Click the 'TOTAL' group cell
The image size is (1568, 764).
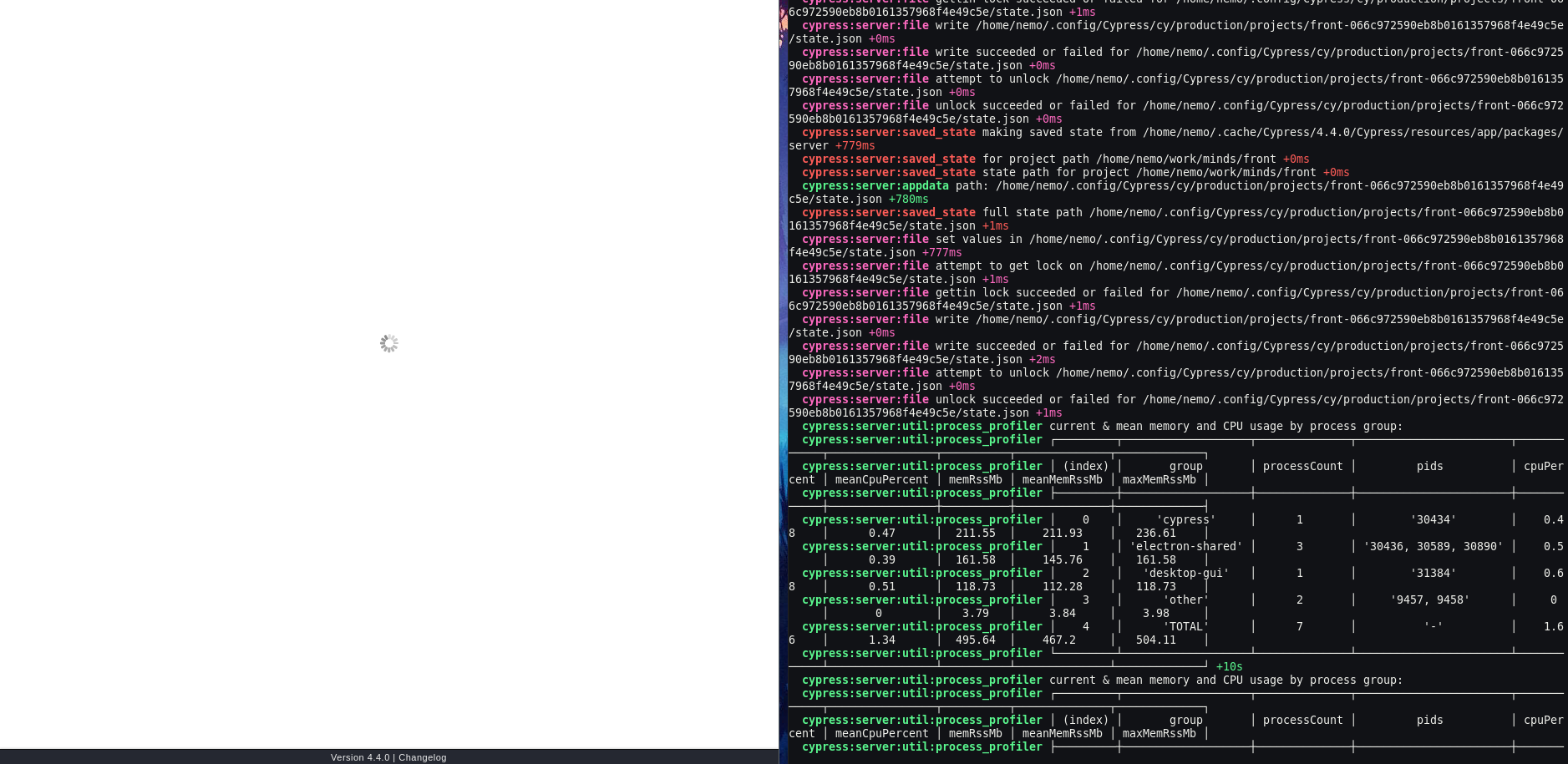(x=1185, y=626)
